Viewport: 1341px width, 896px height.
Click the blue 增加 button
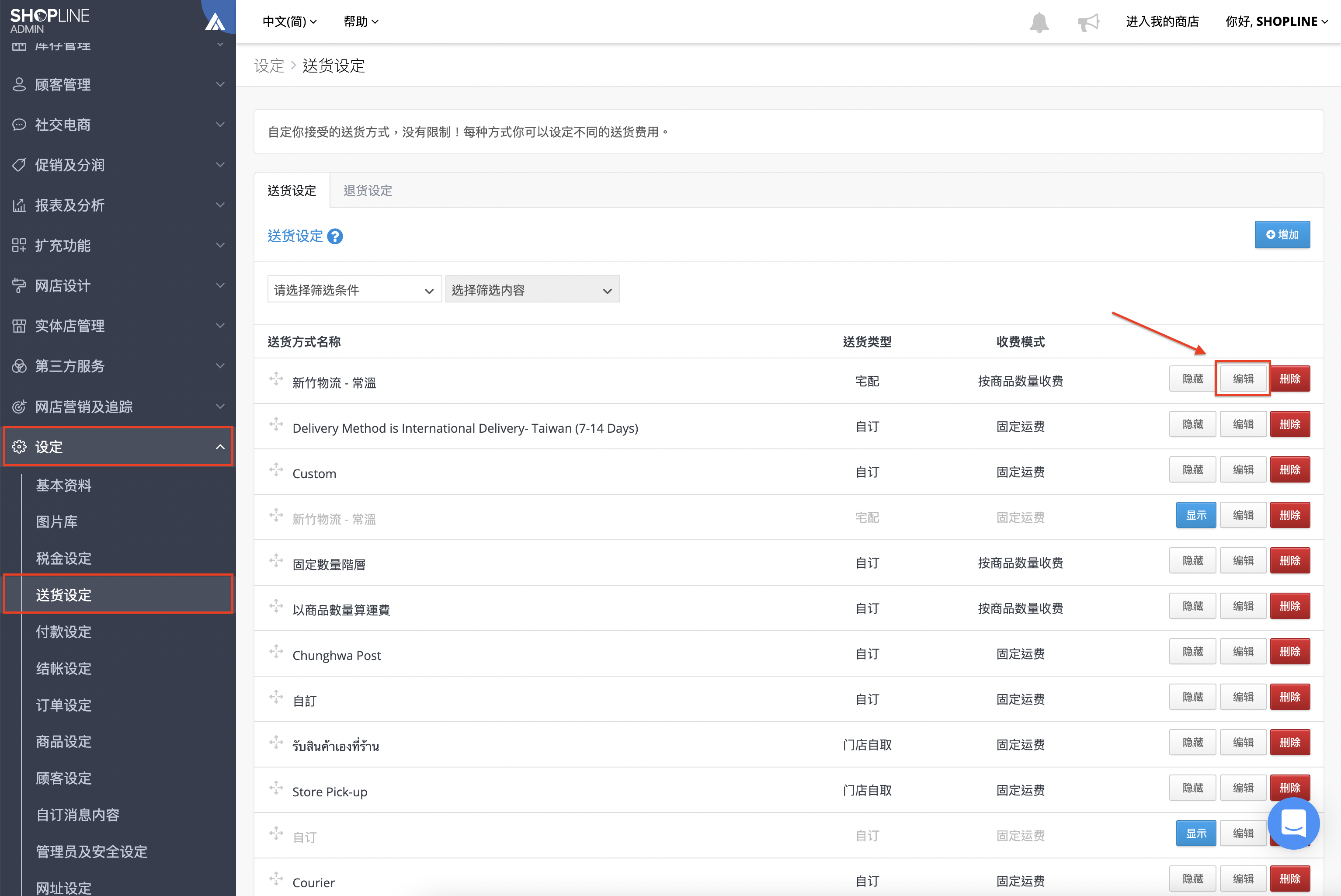pos(1282,234)
